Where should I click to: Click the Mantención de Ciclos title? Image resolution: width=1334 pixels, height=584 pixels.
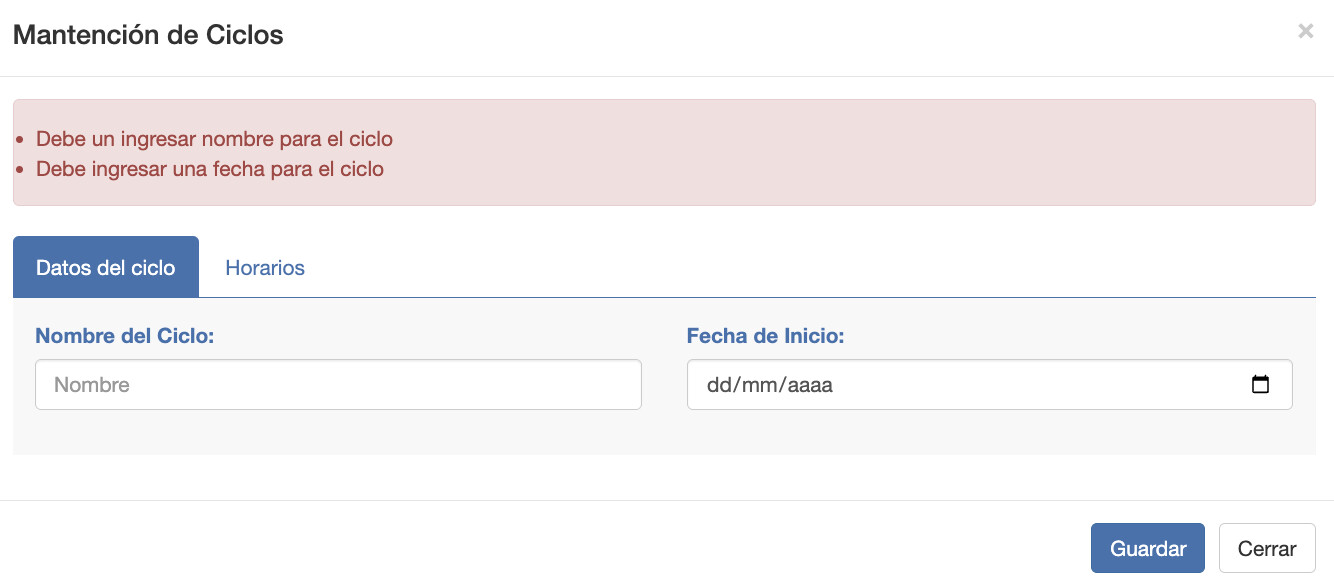pos(148,35)
